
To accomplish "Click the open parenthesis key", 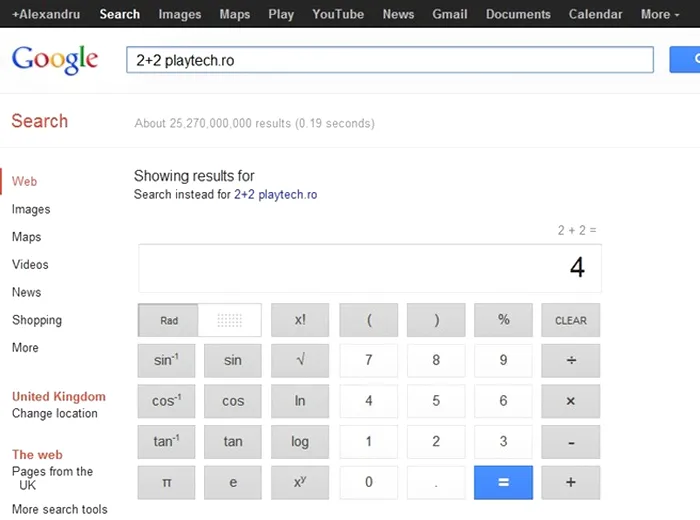I will pos(369,320).
